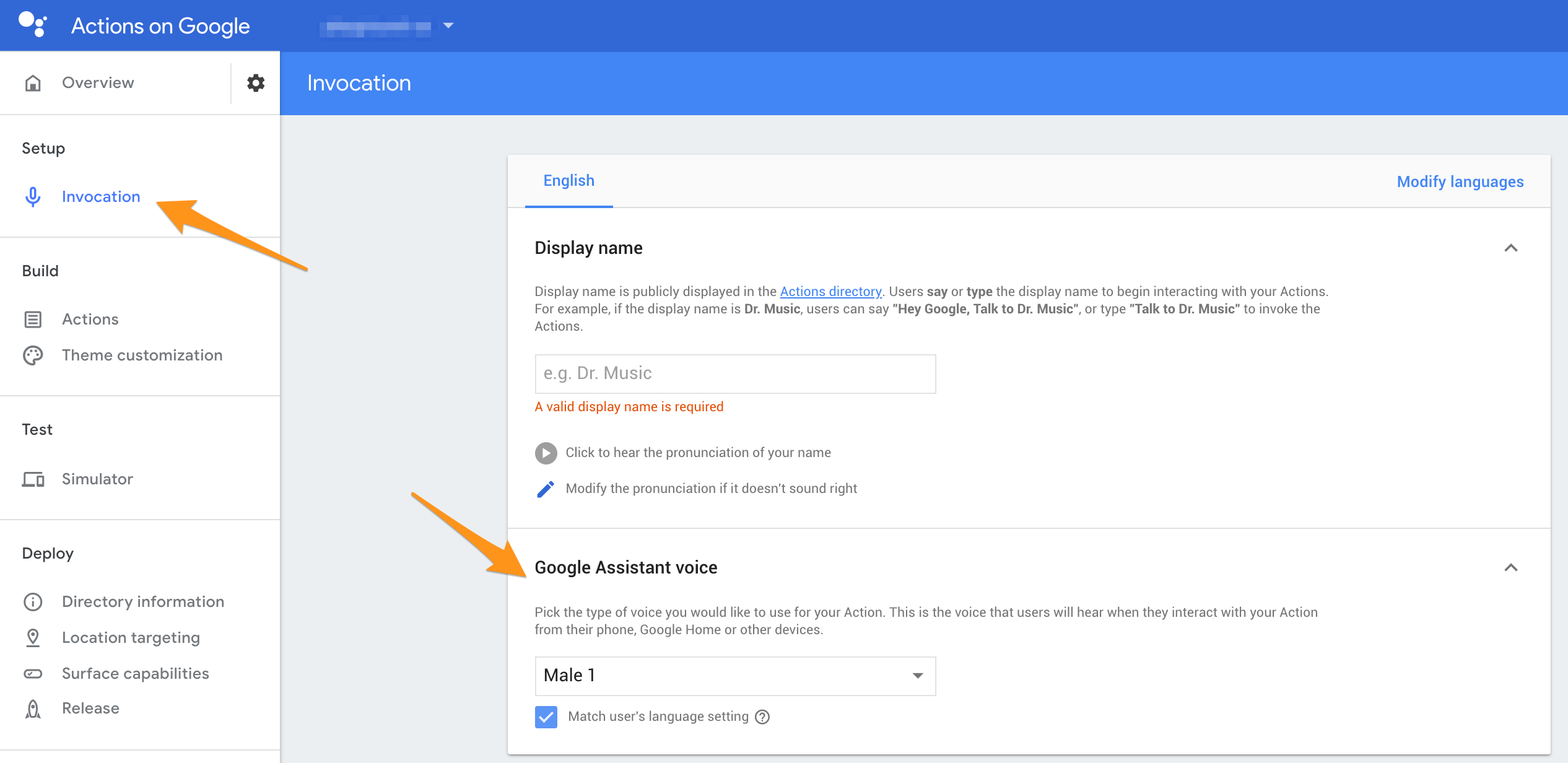Click help icon beside language setting
1568x763 pixels.
click(762, 717)
